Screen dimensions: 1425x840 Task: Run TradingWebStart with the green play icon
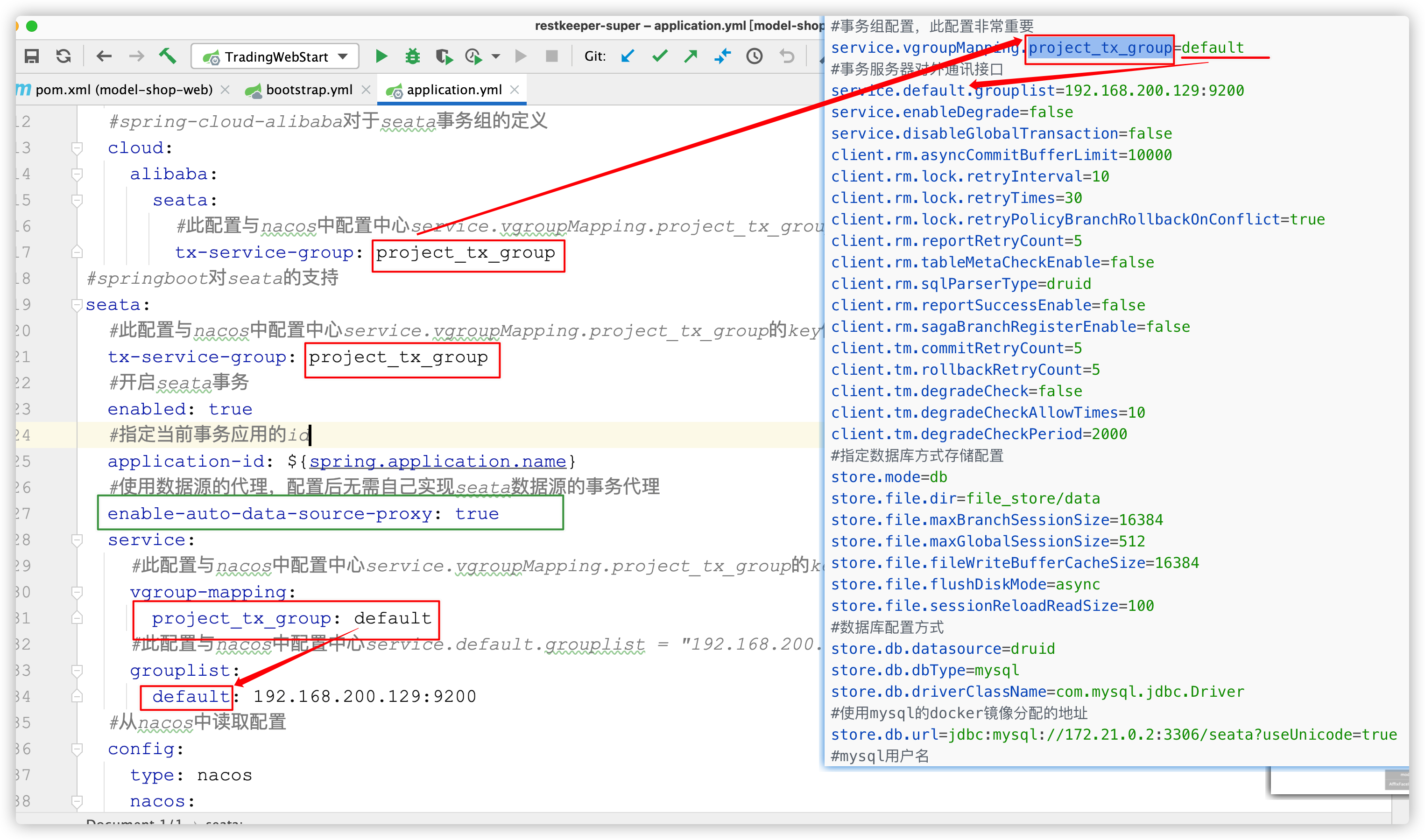(x=381, y=56)
